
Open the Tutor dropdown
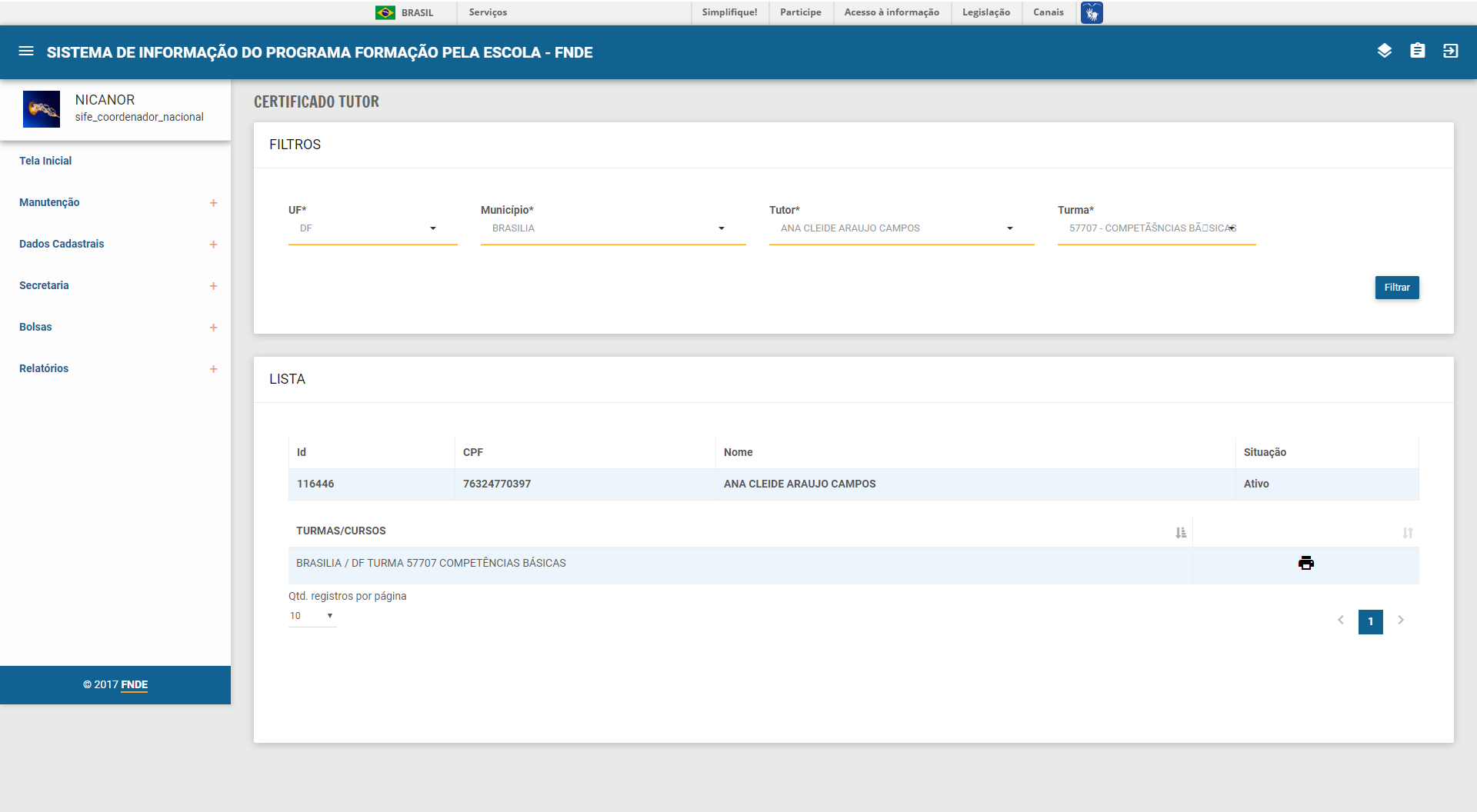(x=901, y=228)
